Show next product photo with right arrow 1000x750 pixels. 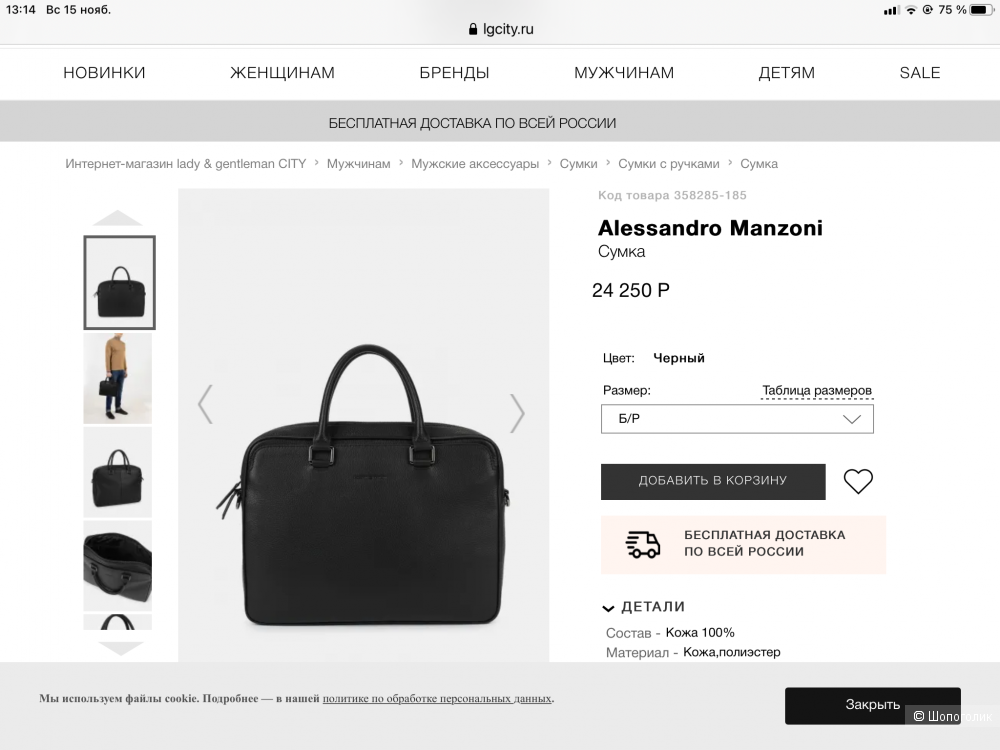(517, 413)
